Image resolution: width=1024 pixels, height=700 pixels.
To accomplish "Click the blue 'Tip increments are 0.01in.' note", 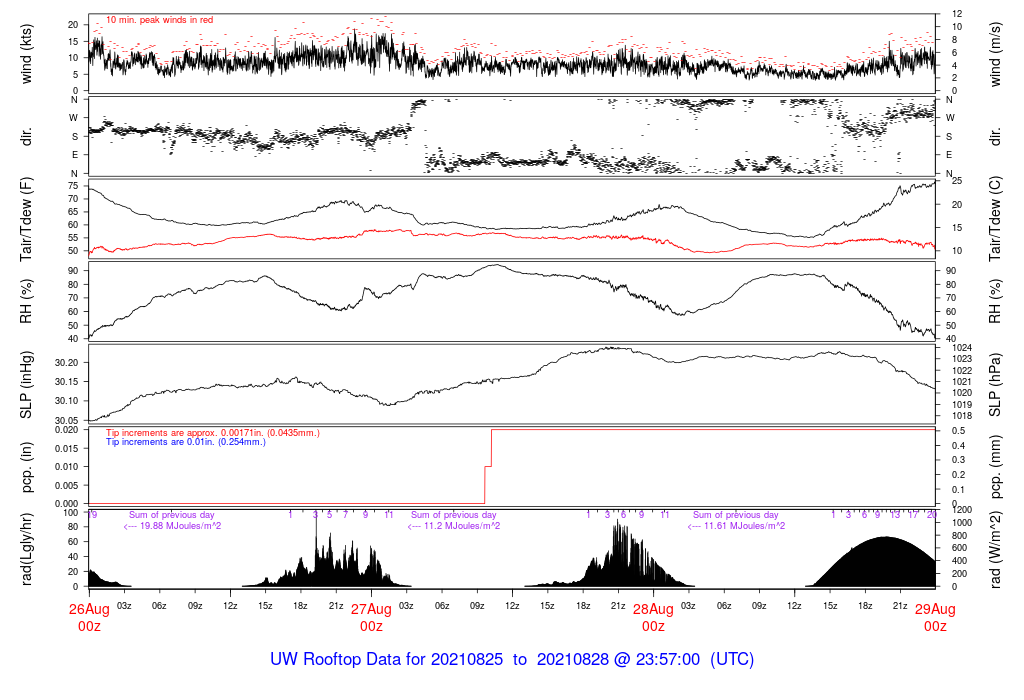I will pos(186,442).
